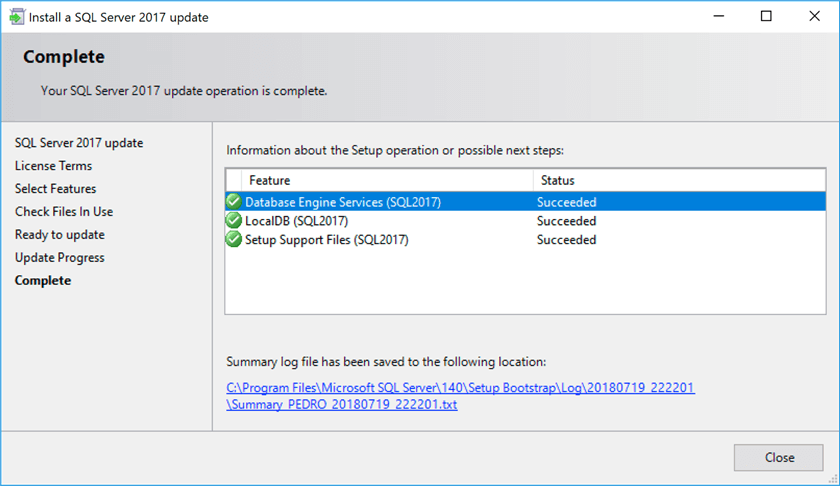Click the SQL Server 2017 update step
This screenshot has width=840, height=486.
point(79,143)
